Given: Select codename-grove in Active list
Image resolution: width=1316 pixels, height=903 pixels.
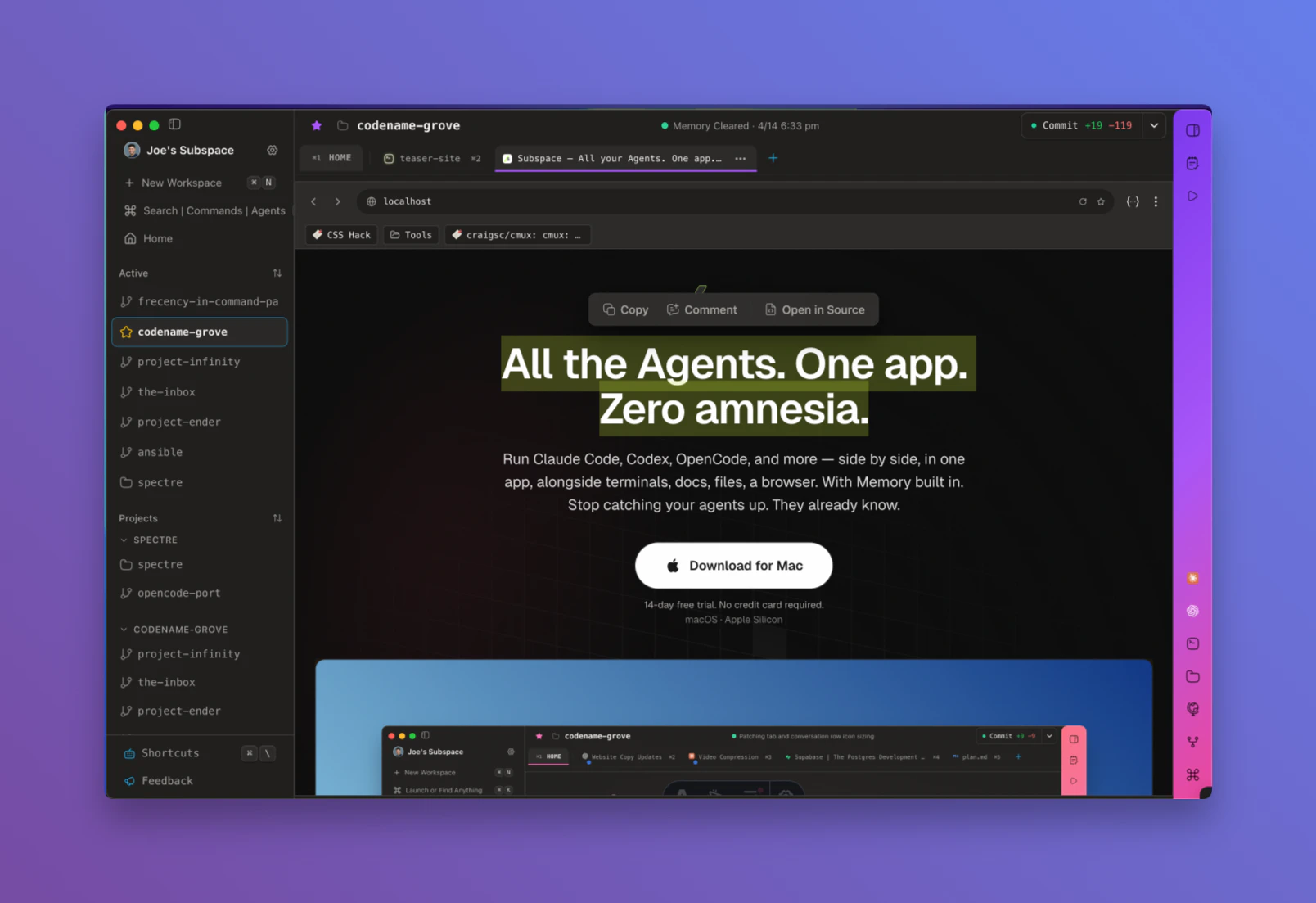Looking at the screenshot, I should click(x=200, y=332).
